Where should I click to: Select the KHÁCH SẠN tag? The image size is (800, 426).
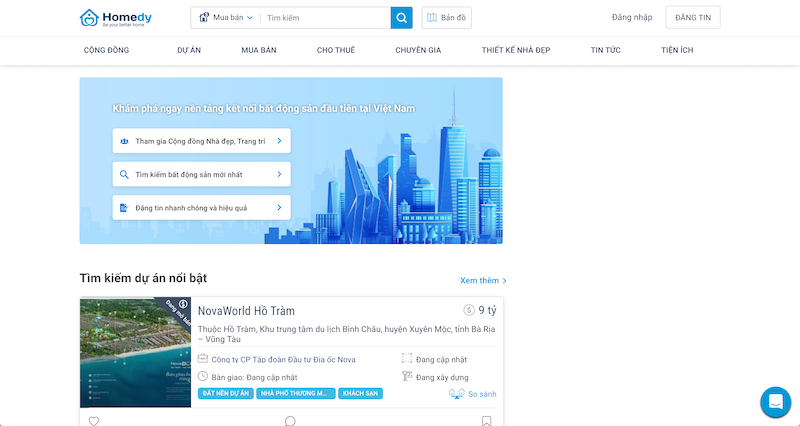tap(360, 393)
